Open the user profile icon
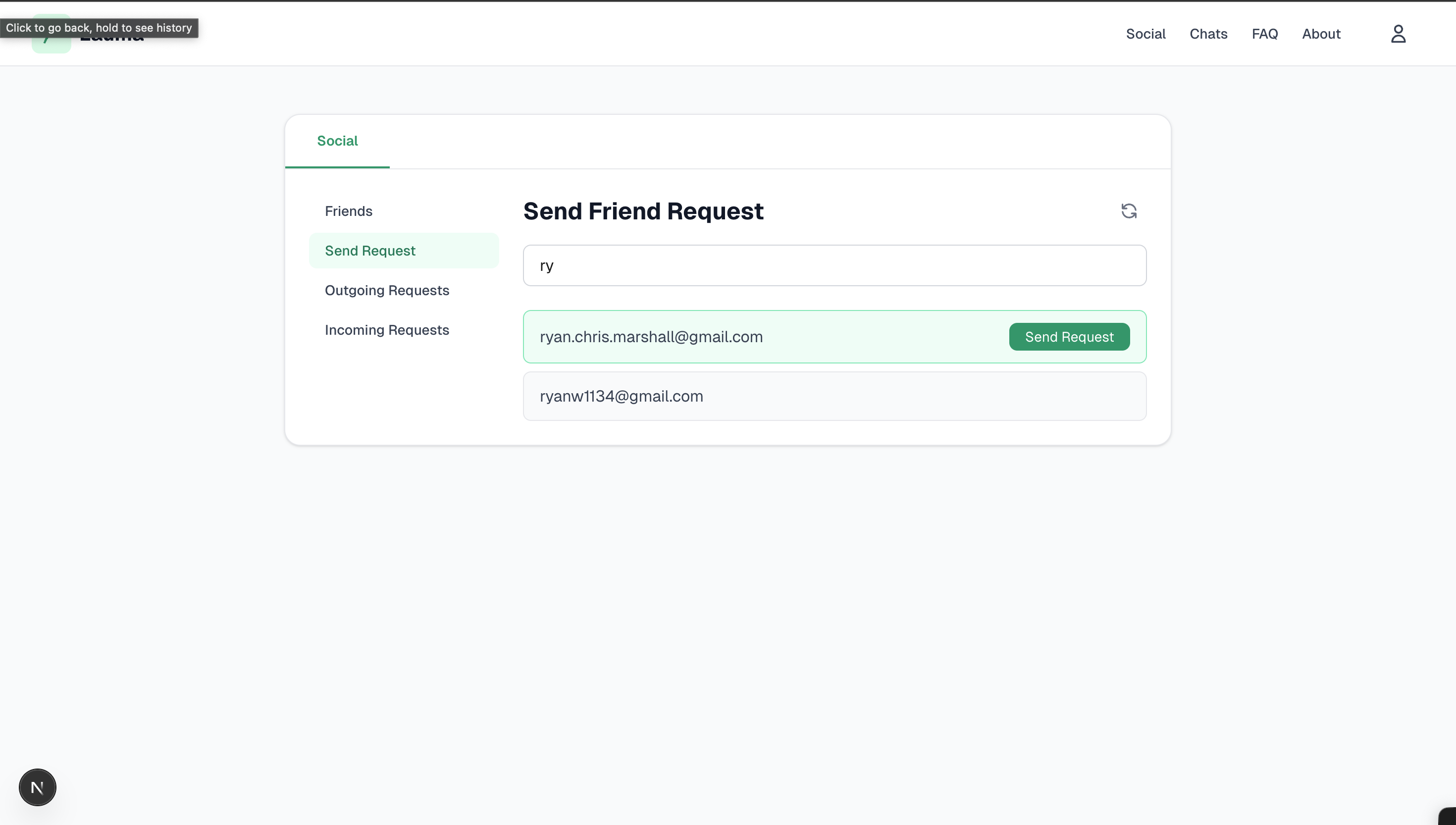This screenshot has width=1456, height=825. (x=1398, y=34)
